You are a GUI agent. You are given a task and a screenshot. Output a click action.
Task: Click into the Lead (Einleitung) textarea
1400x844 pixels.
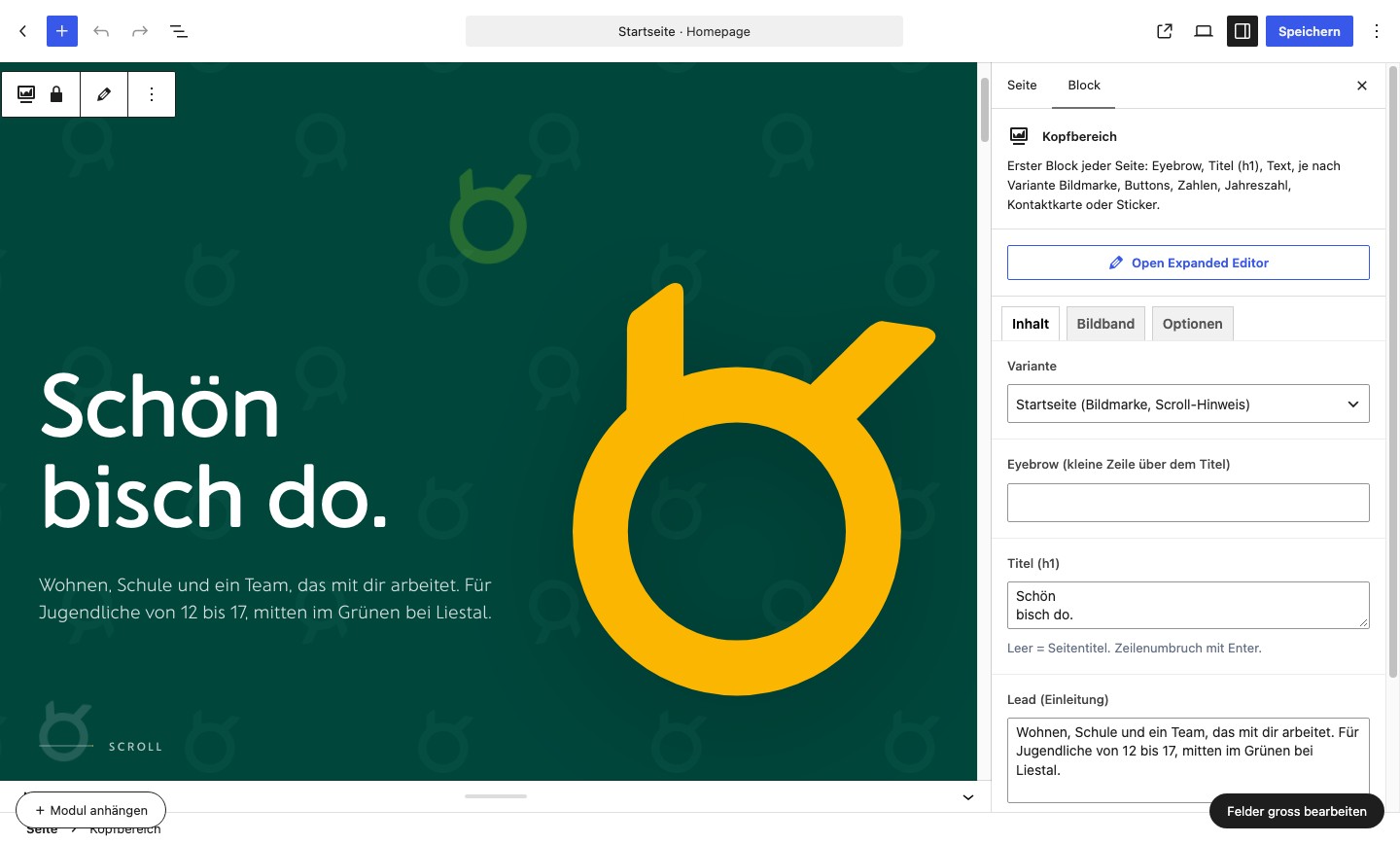tap(1188, 760)
